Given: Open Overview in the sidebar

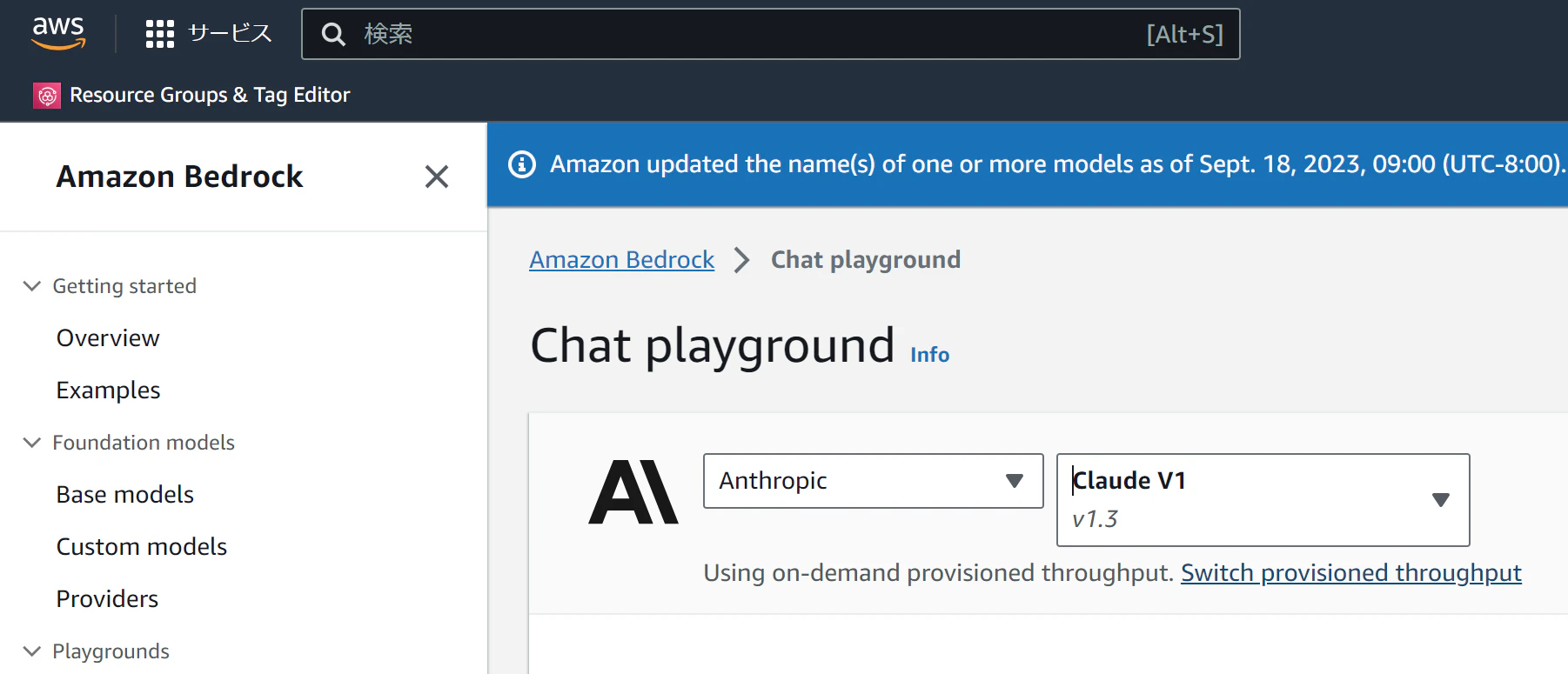Looking at the screenshot, I should click(x=108, y=338).
